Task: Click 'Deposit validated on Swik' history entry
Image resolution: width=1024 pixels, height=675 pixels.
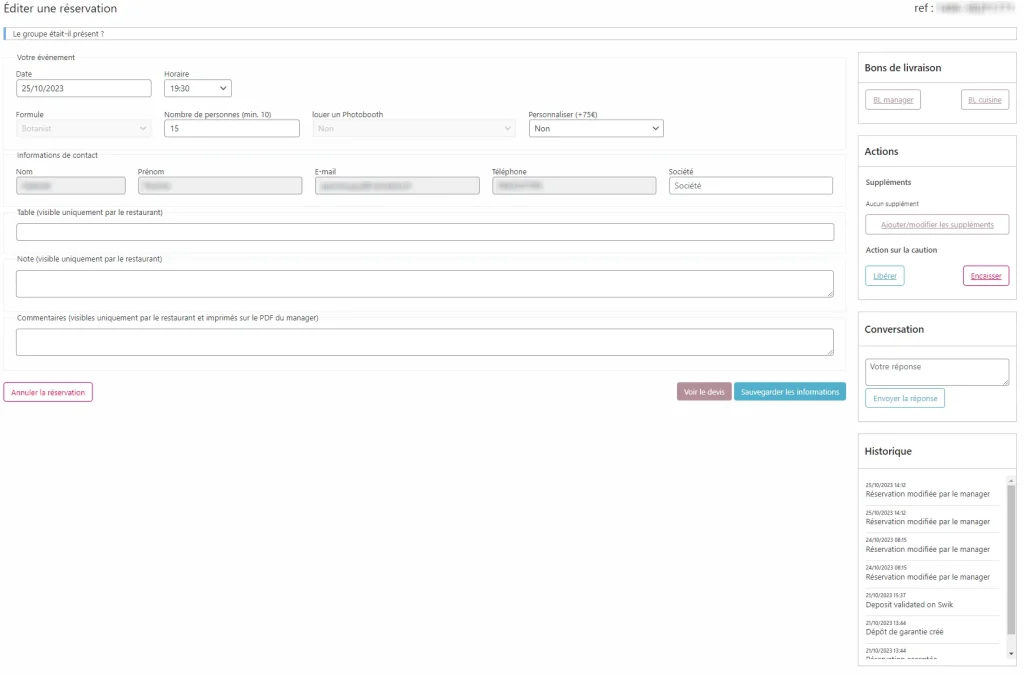Action: coord(909,605)
